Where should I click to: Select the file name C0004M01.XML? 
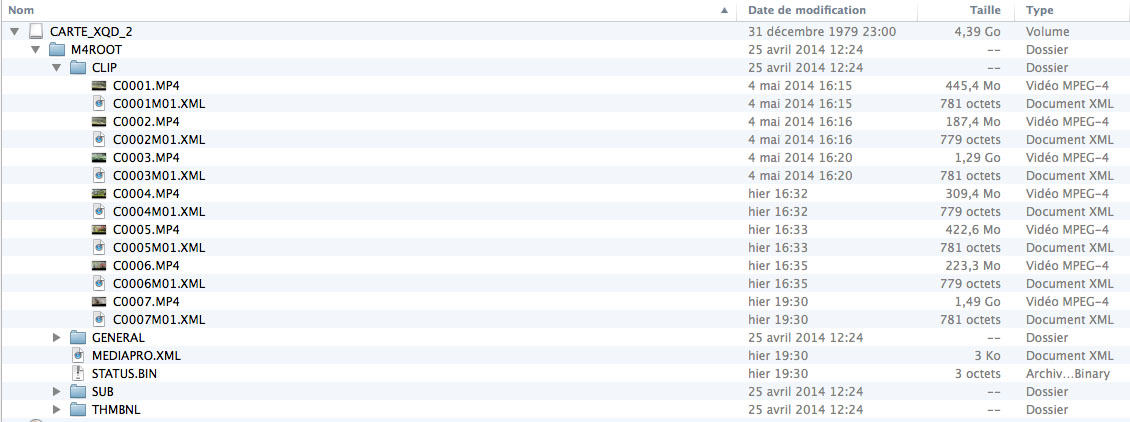pyautogui.click(x=159, y=212)
